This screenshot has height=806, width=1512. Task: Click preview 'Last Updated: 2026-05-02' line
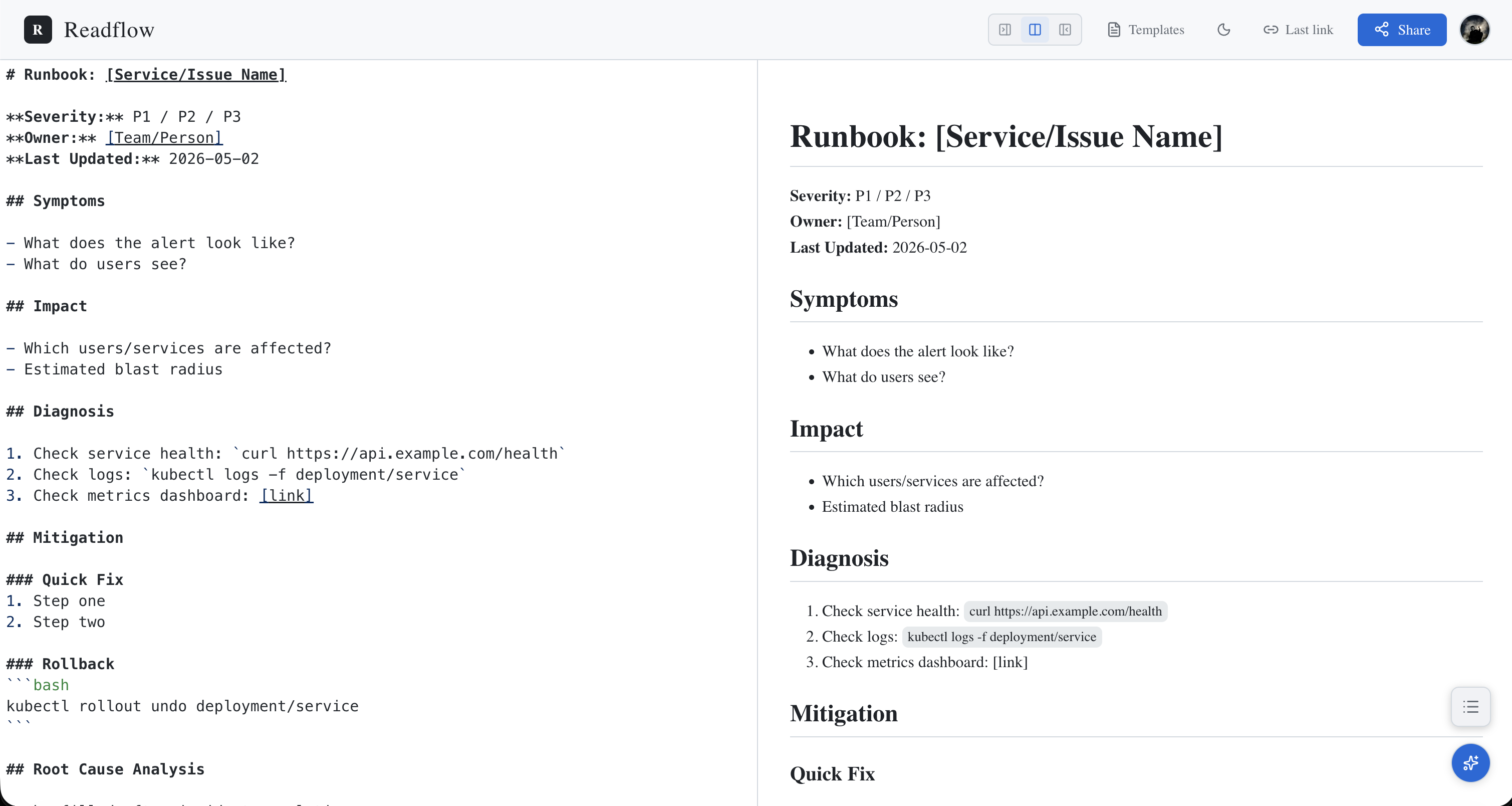(878, 247)
